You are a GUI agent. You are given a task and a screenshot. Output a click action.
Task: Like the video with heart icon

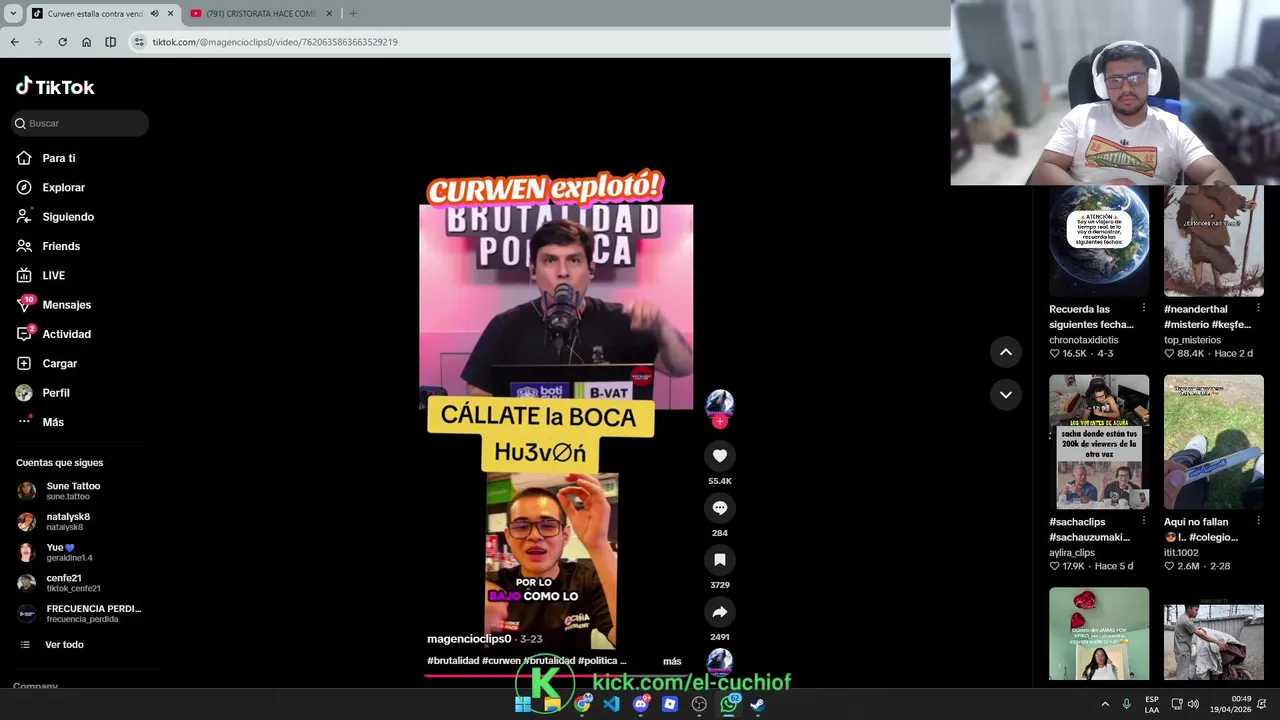pyautogui.click(x=720, y=456)
